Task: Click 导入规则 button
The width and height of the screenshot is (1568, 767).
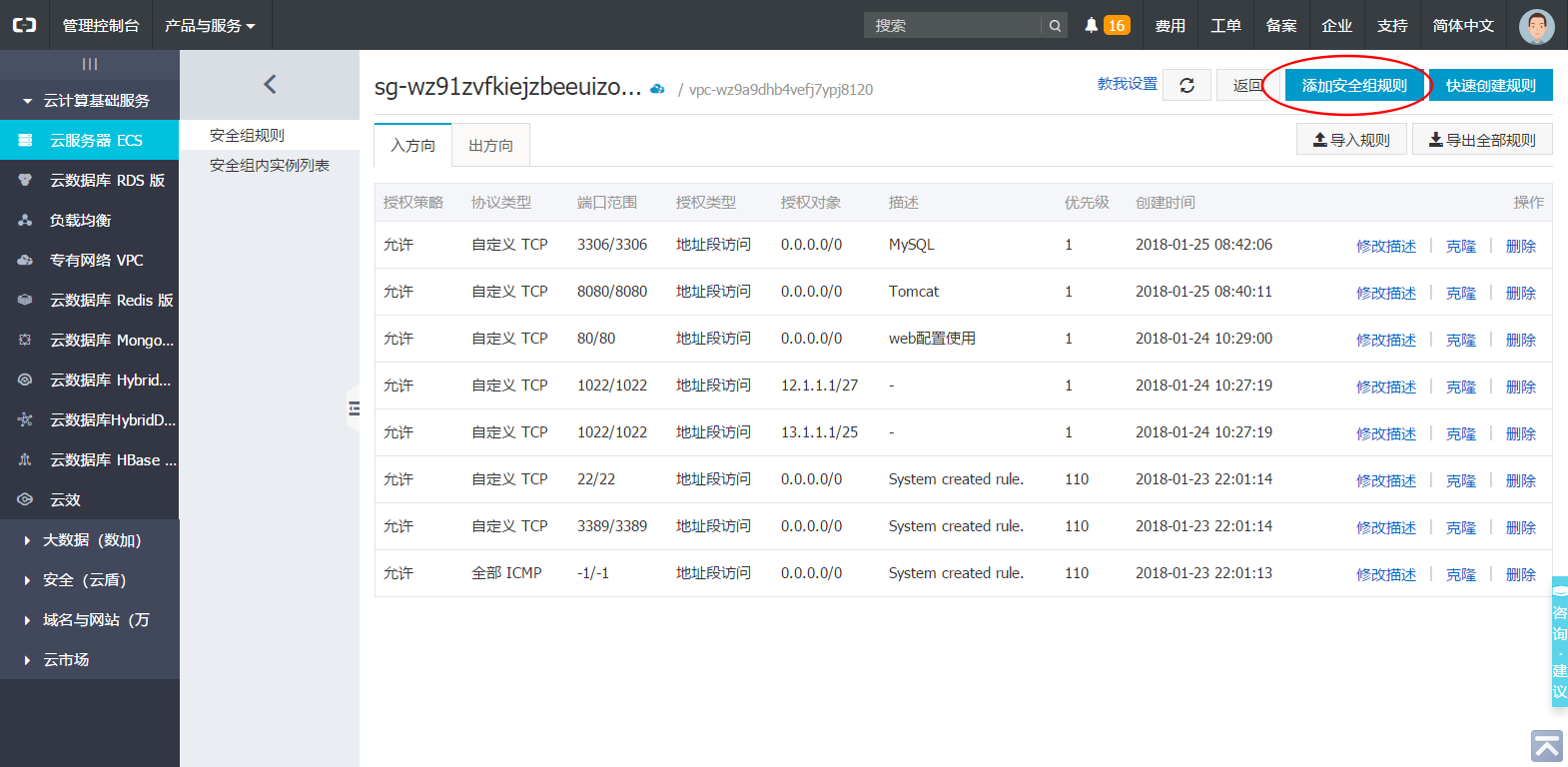Action: [1351, 140]
